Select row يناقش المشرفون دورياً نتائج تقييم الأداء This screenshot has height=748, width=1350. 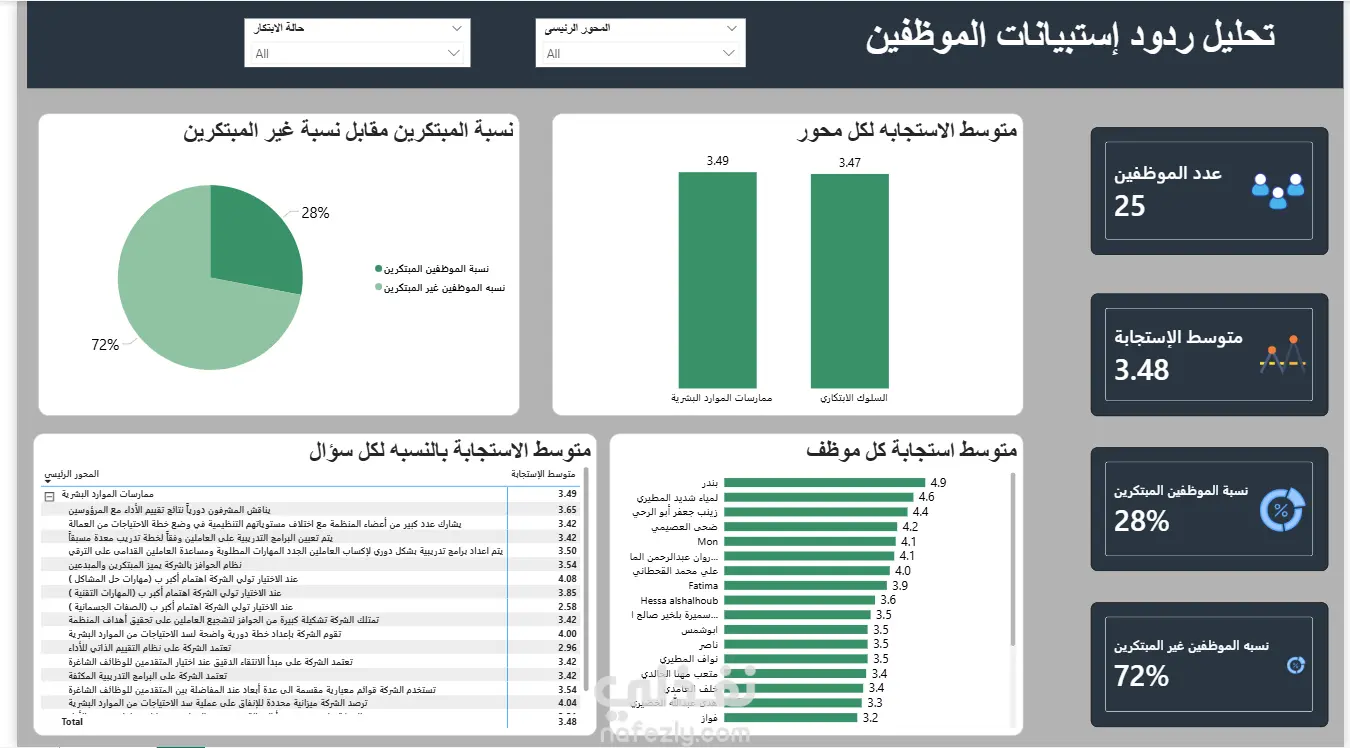311,510
